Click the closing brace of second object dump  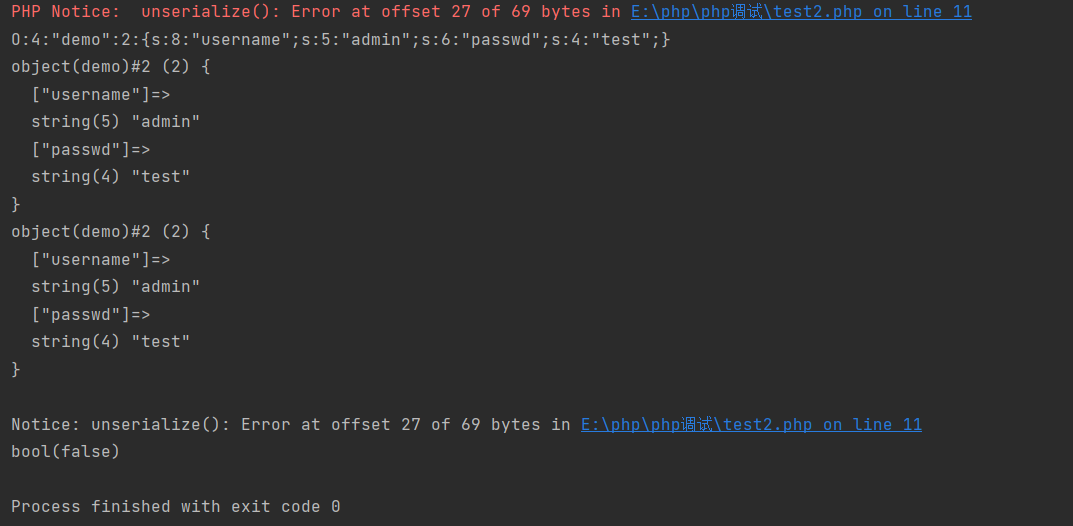pyautogui.click(x=16, y=369)
